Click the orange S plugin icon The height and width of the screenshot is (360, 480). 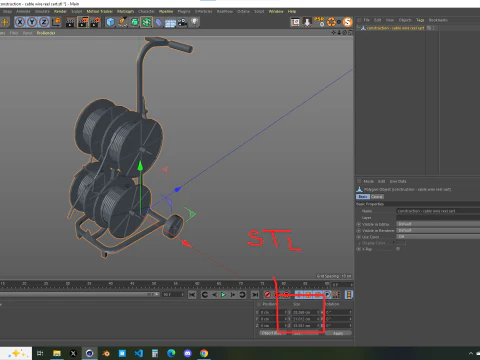tap(348, 22)
